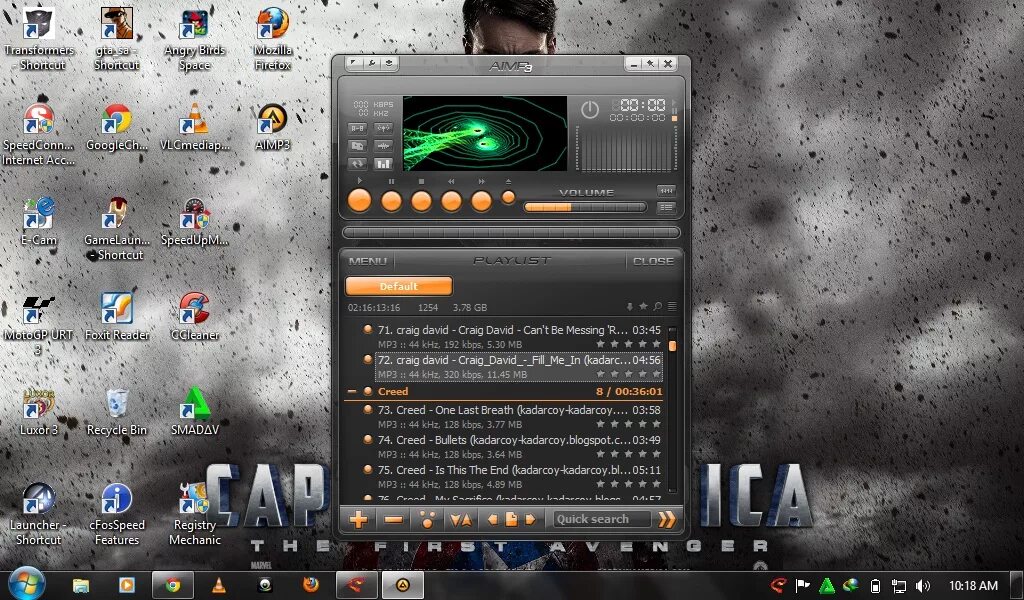1024x600 pixels.
Task: Skip to next track button
Action: coord(481,200)
